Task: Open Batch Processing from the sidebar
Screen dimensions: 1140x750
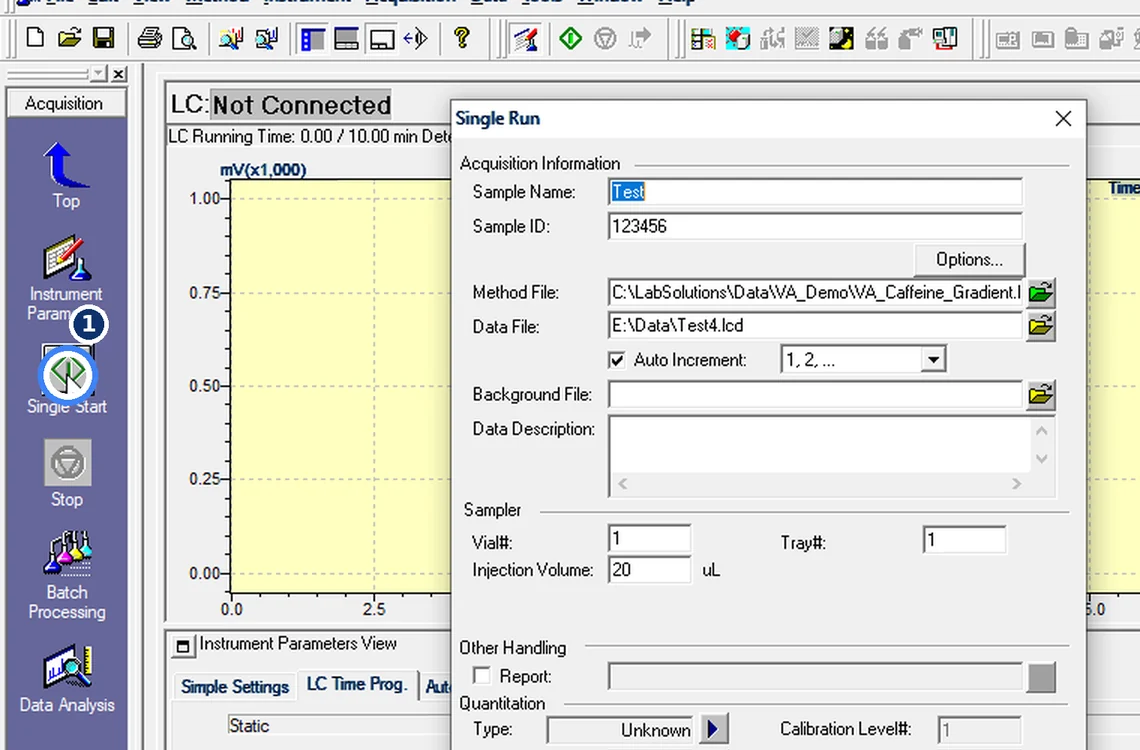Action: tap(67, 576)
